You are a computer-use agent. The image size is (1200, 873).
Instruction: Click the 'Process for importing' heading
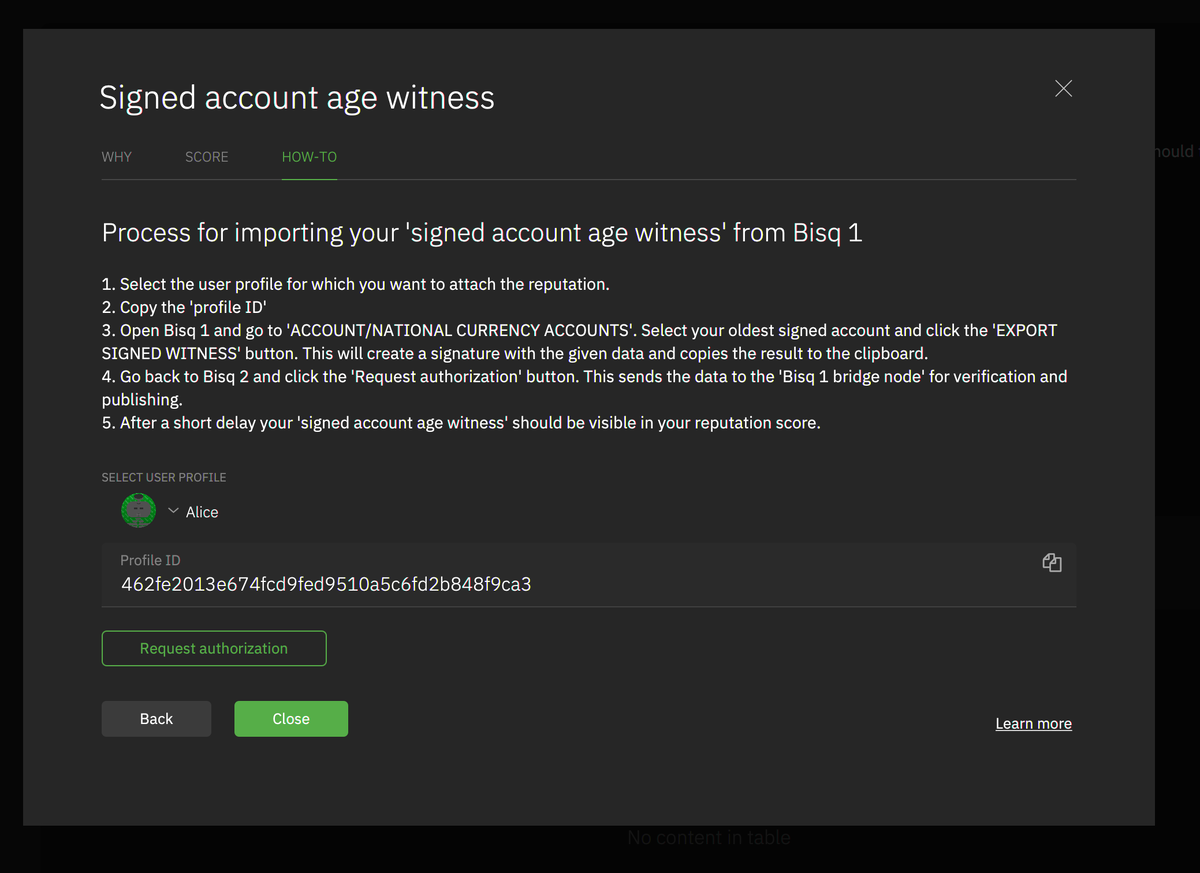click(481, 233)
